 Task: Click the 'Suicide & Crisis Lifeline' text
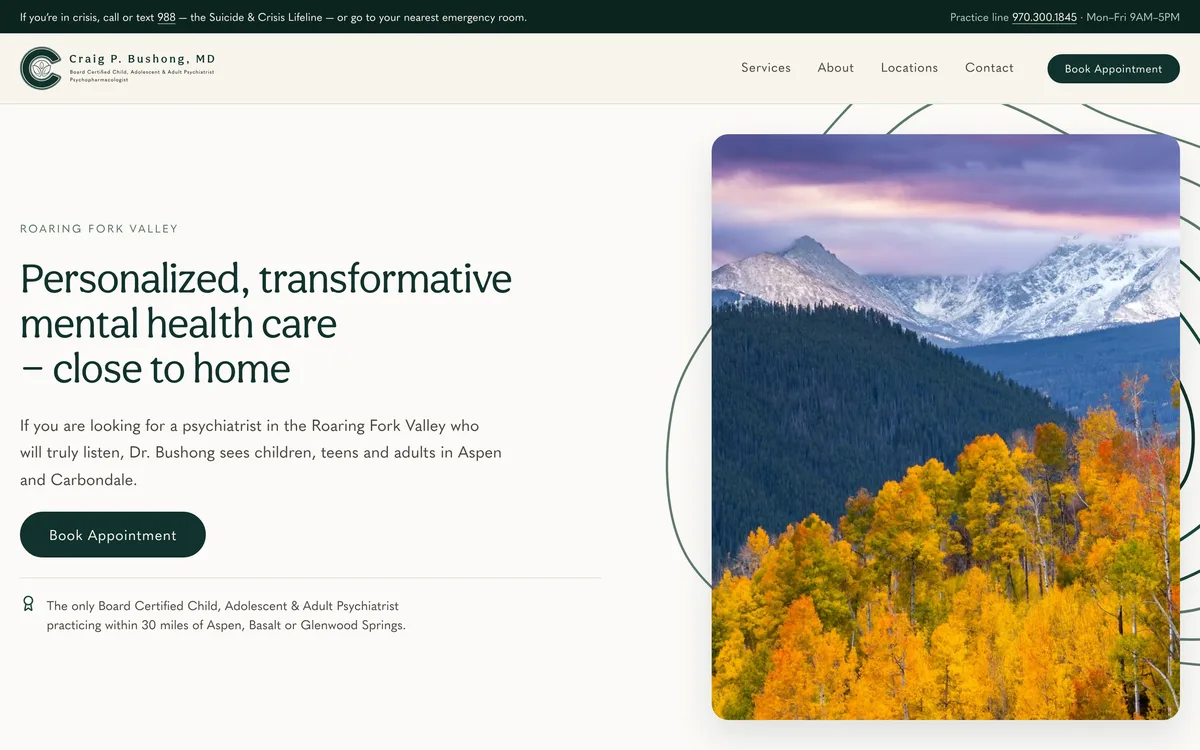pyautogui.click(x=265, y=17)
